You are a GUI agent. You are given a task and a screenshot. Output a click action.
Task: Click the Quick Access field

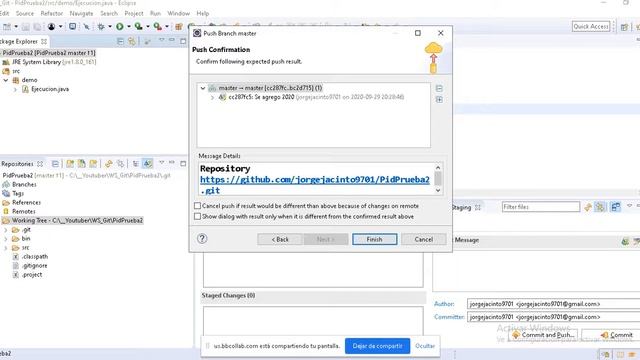click(x=591, y=27)
